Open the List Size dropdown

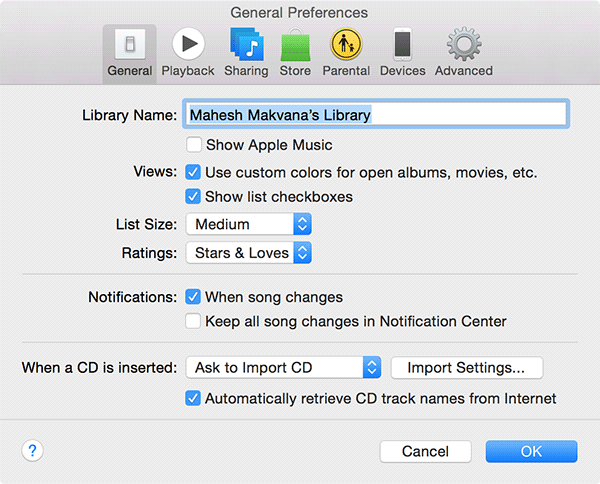coord(249,225)
